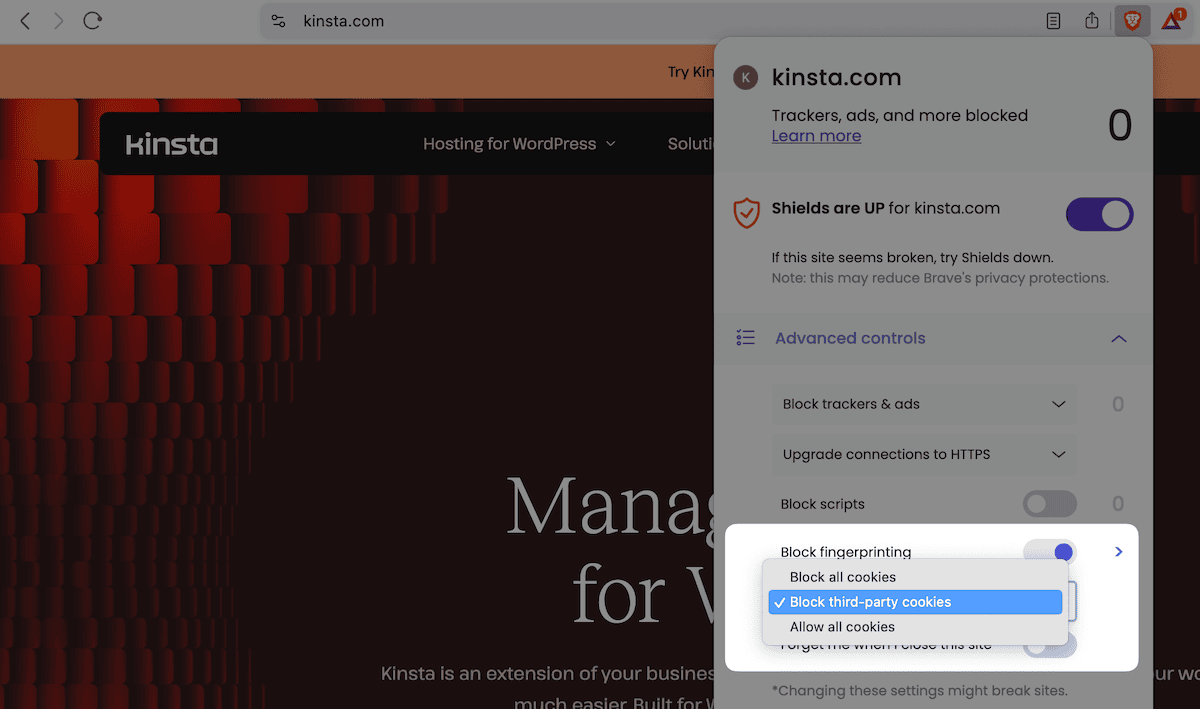Select Allow all cookies option
This screenshot has width=1200, height=709.
[915, 627]
